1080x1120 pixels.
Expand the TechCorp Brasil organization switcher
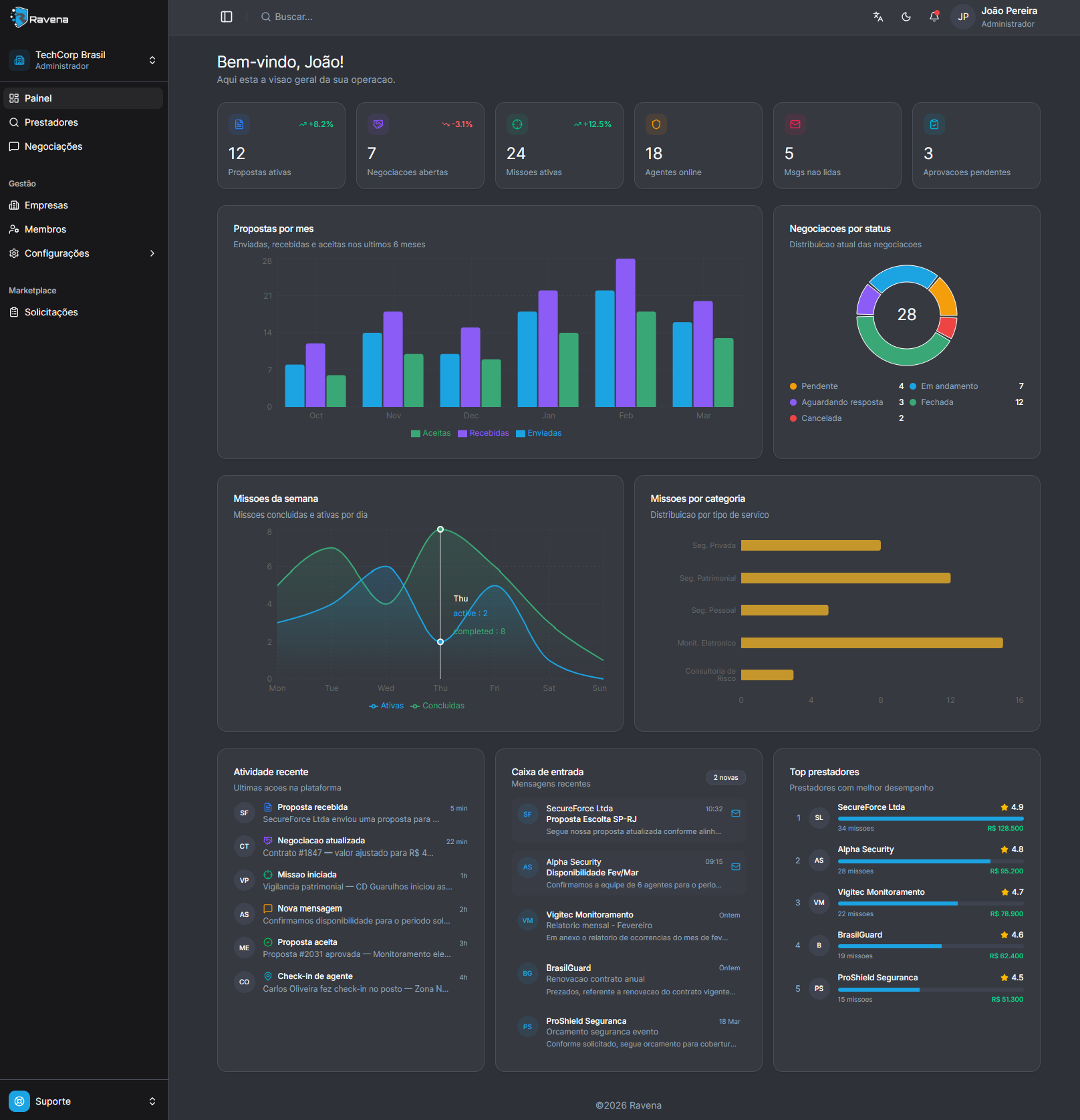[x=84, y=60]
